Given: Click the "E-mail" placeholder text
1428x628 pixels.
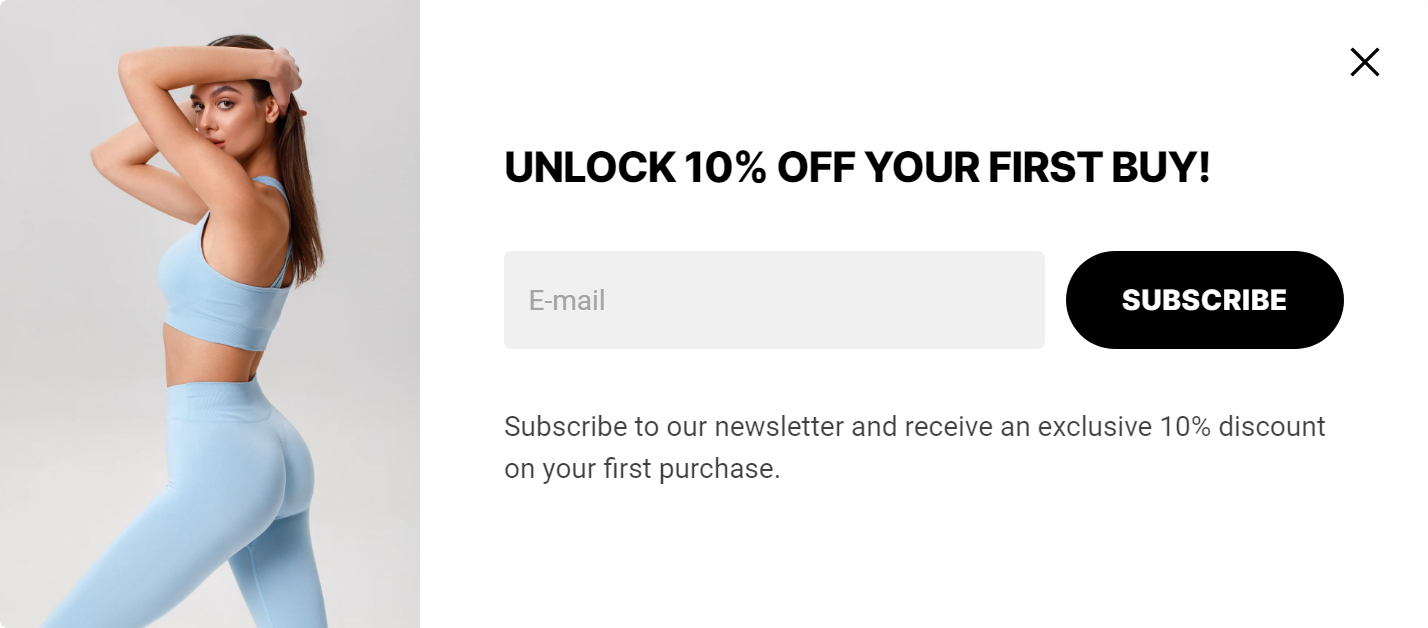Looking at the screenshot, I should tap(567, 300).
